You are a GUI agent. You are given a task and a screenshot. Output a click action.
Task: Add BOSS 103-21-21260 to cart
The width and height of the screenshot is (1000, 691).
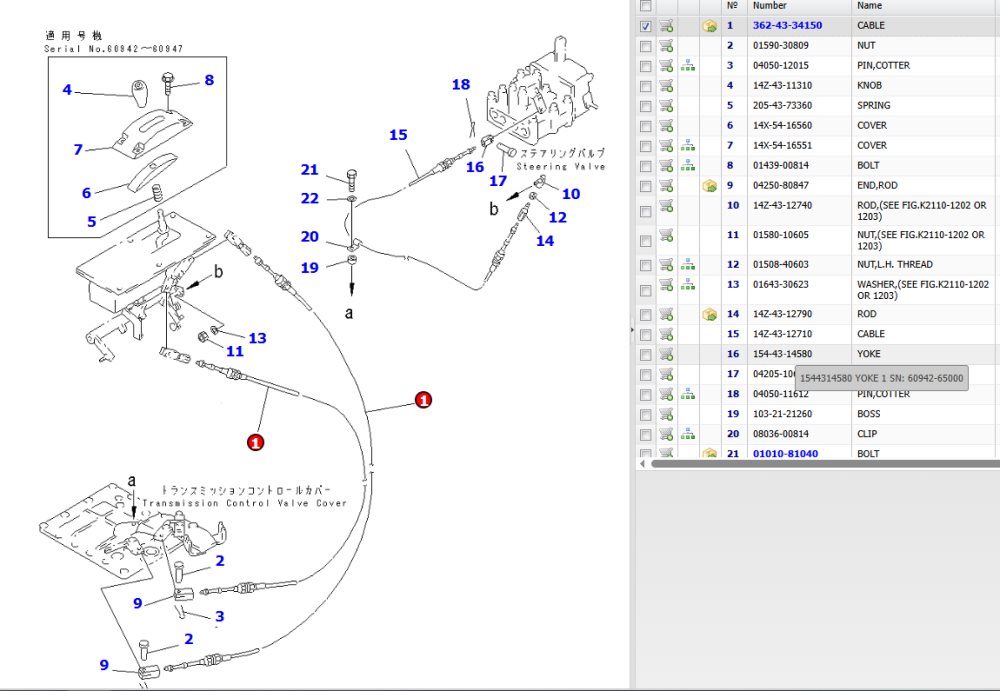666,413
